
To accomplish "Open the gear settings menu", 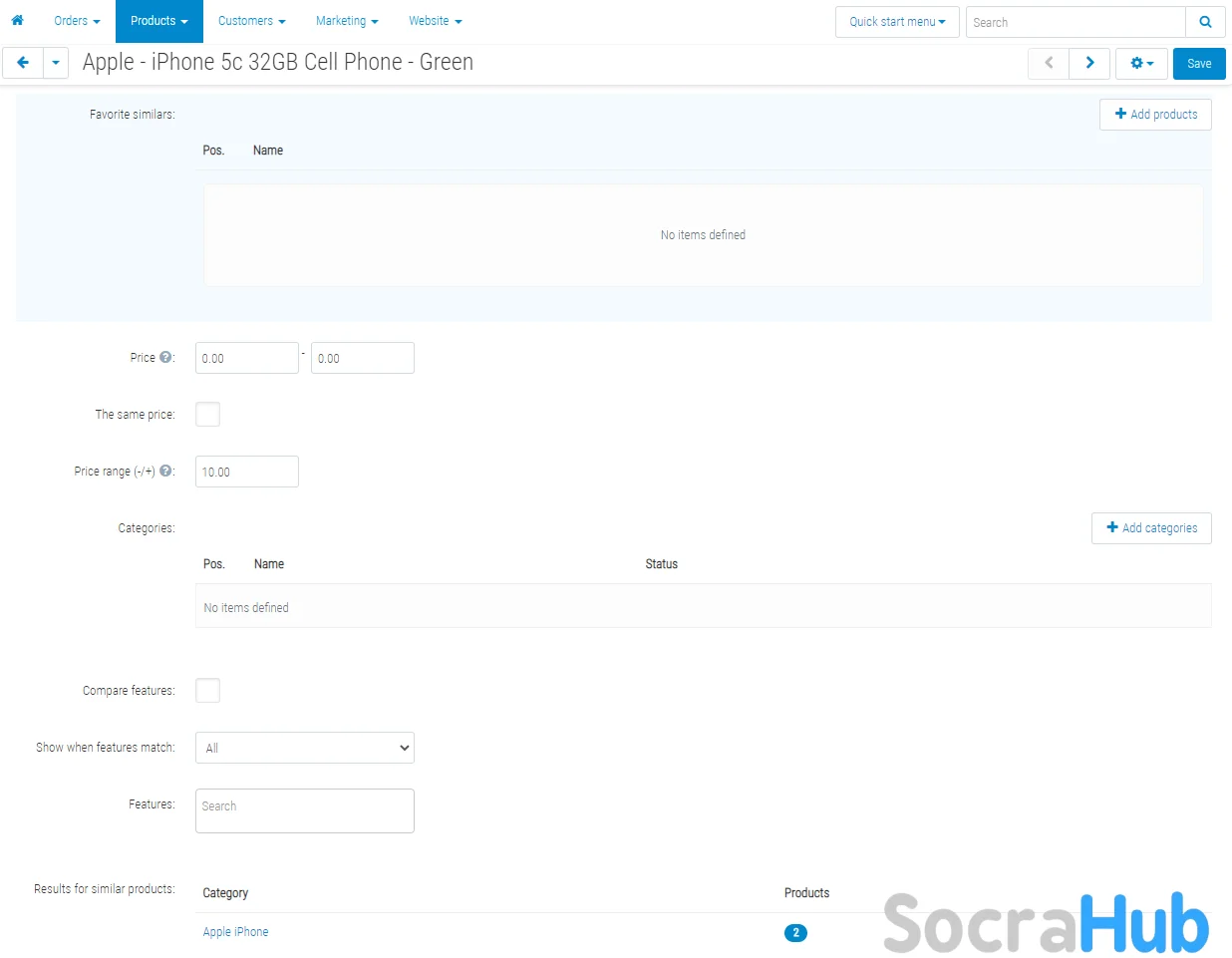I will click(x=1141, y=63).
